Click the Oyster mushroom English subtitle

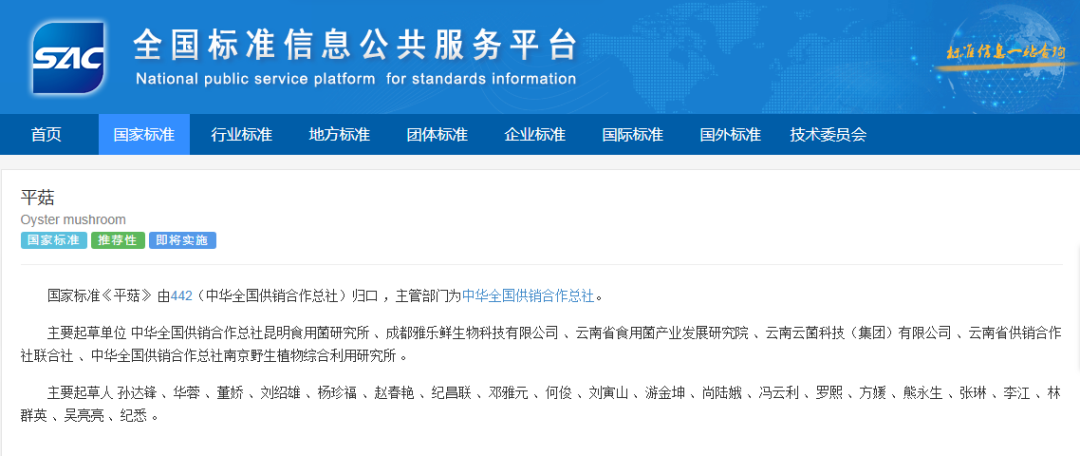tap(73, 219)
